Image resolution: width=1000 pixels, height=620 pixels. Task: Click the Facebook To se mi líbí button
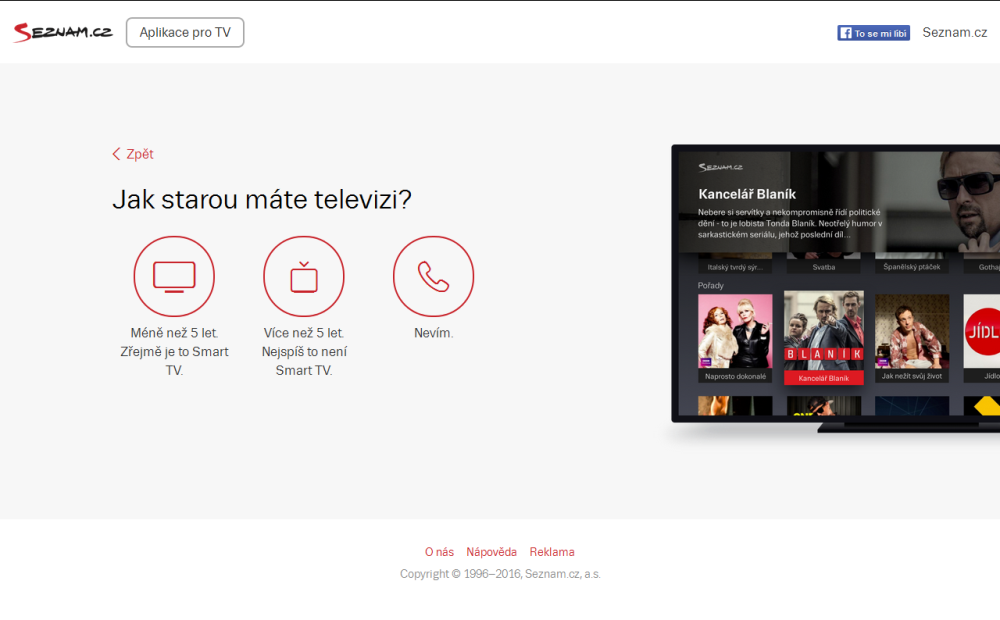(x=873, y=33)
